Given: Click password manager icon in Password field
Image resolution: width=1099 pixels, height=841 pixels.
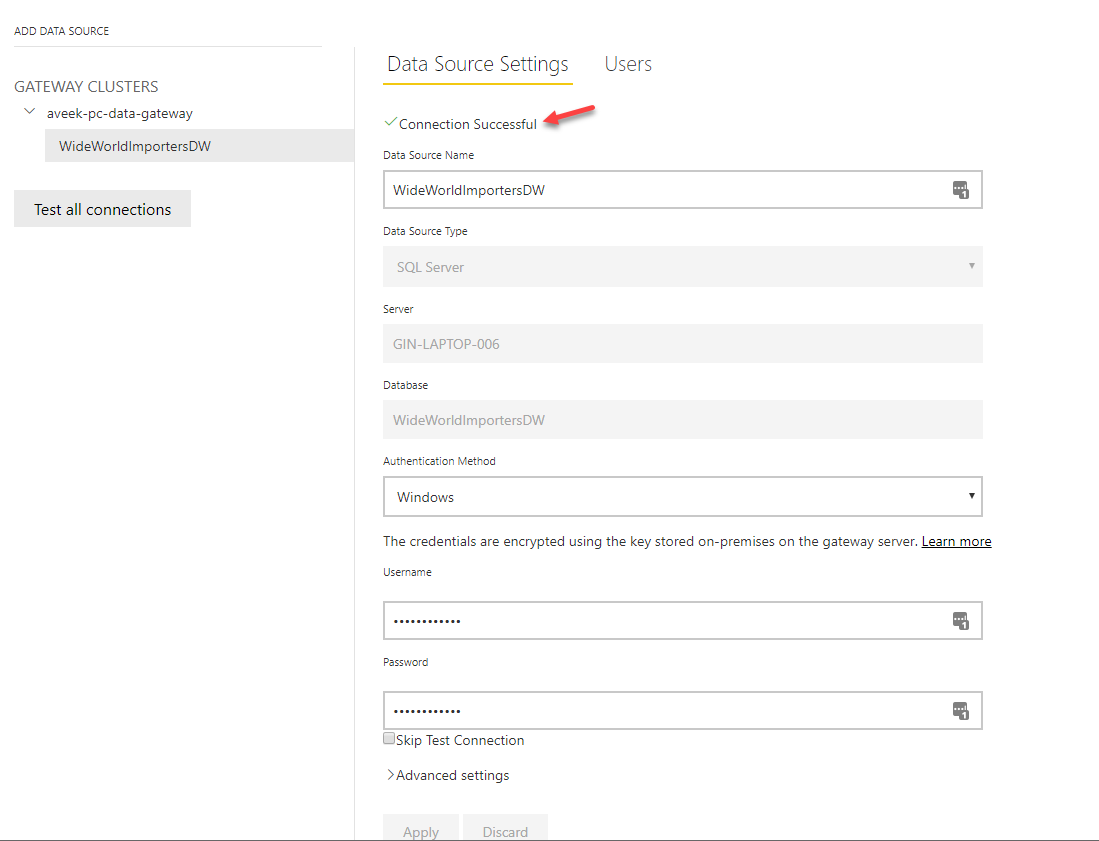Looking at the screenshot, I should coord(961,711).
